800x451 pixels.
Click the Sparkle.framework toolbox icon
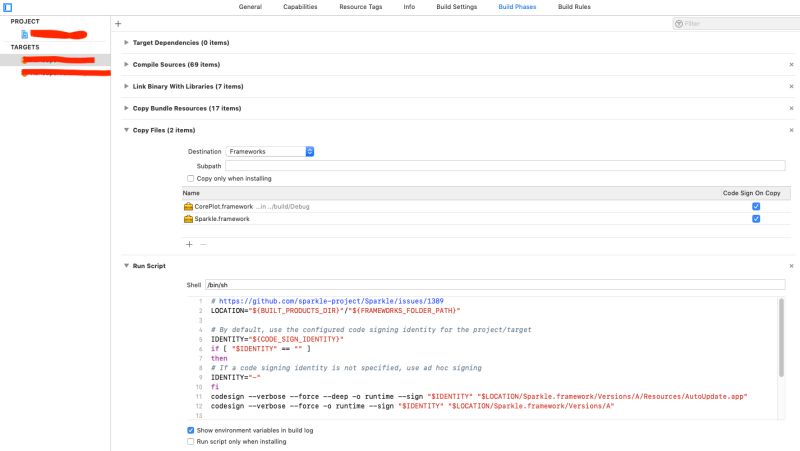pos(188,219)
